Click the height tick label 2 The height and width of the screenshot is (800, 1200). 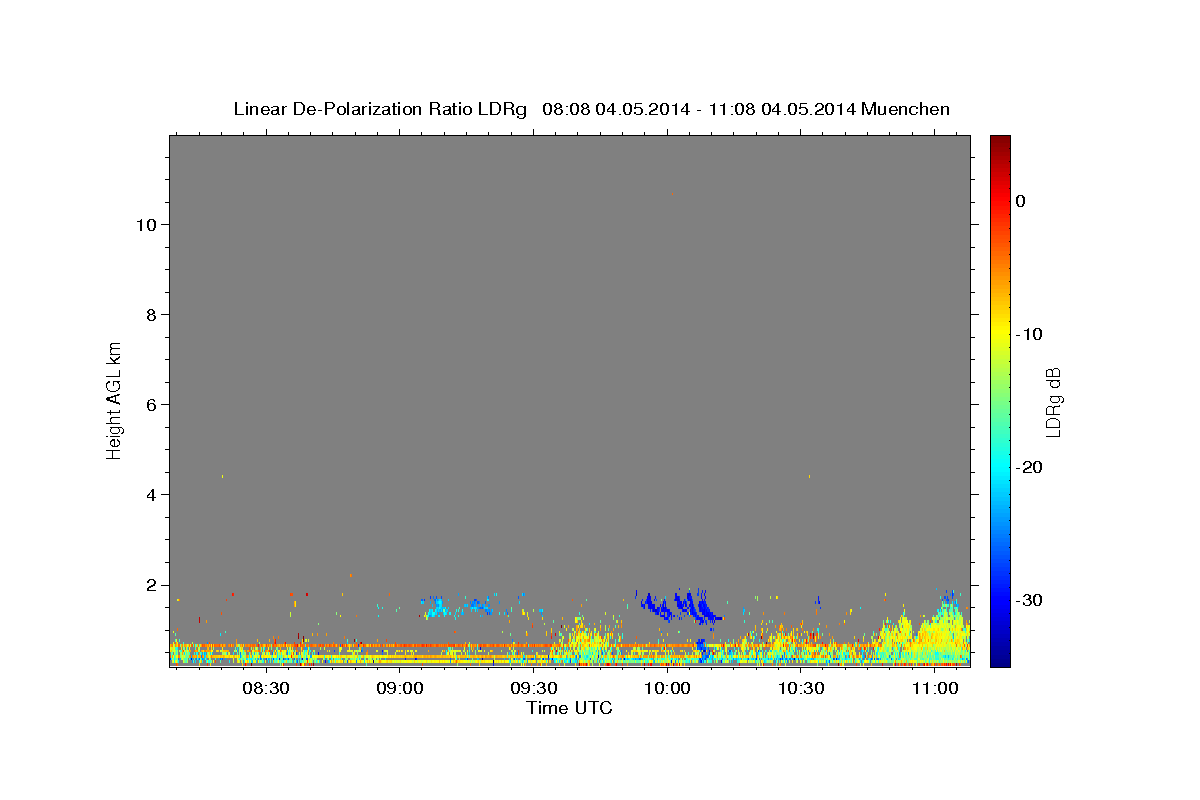click(x=151, y=585)
